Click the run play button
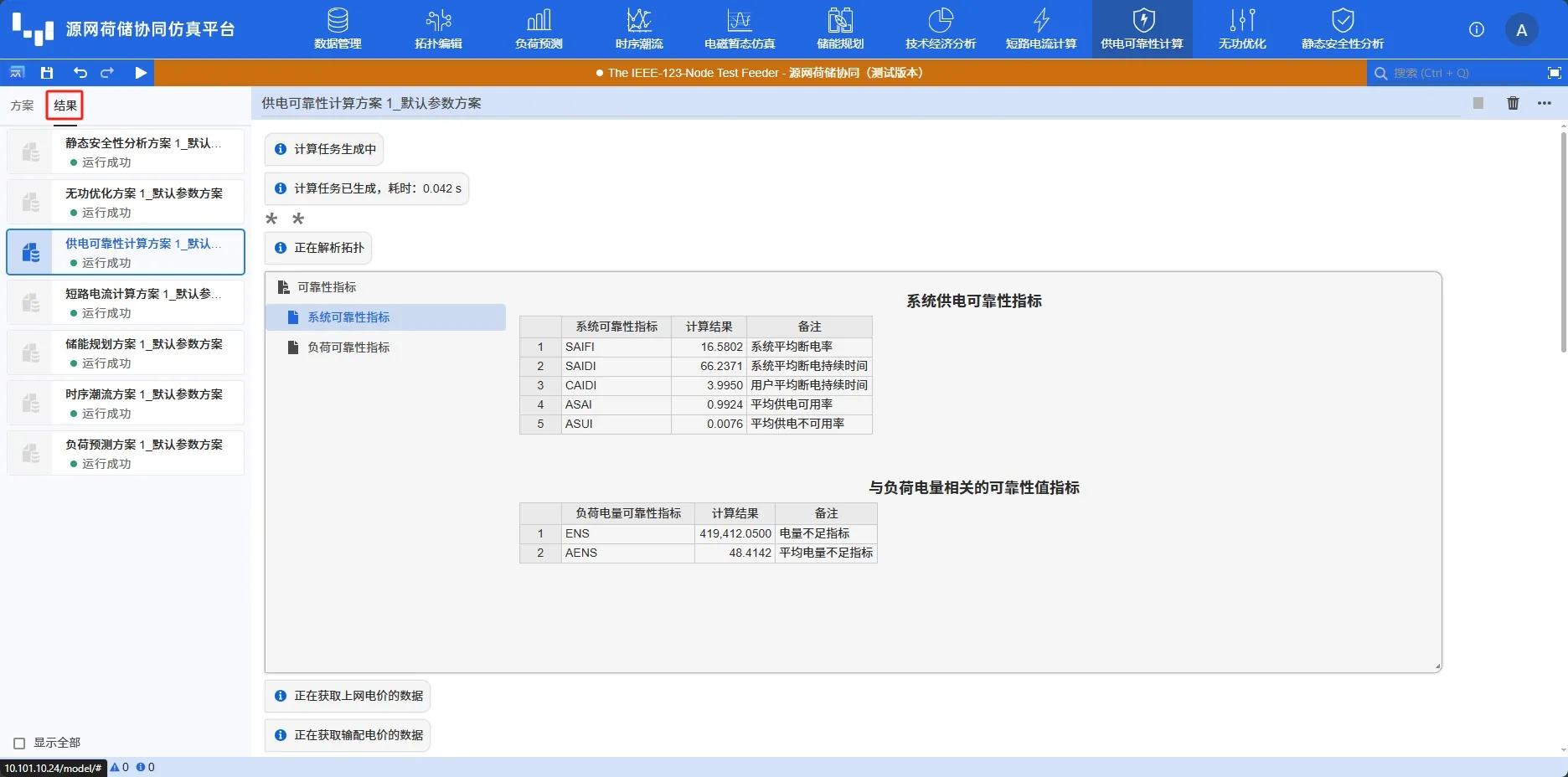The height and width of the screenshot is (777, 1568). click(x=141, y=73)
